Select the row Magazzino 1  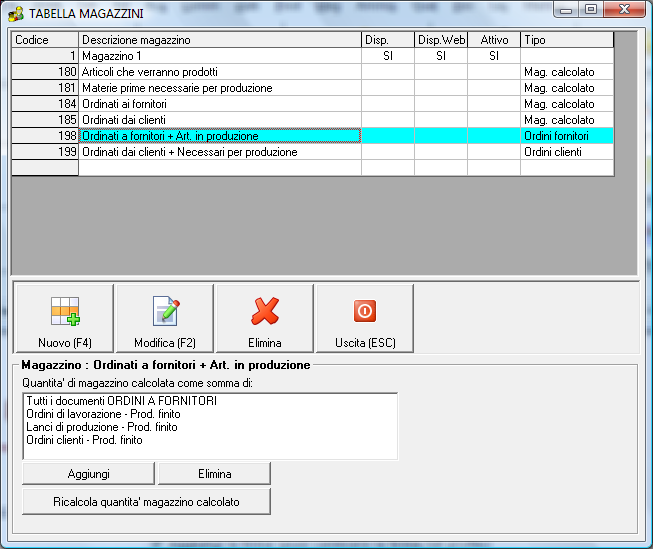click(x=313, y=56)
